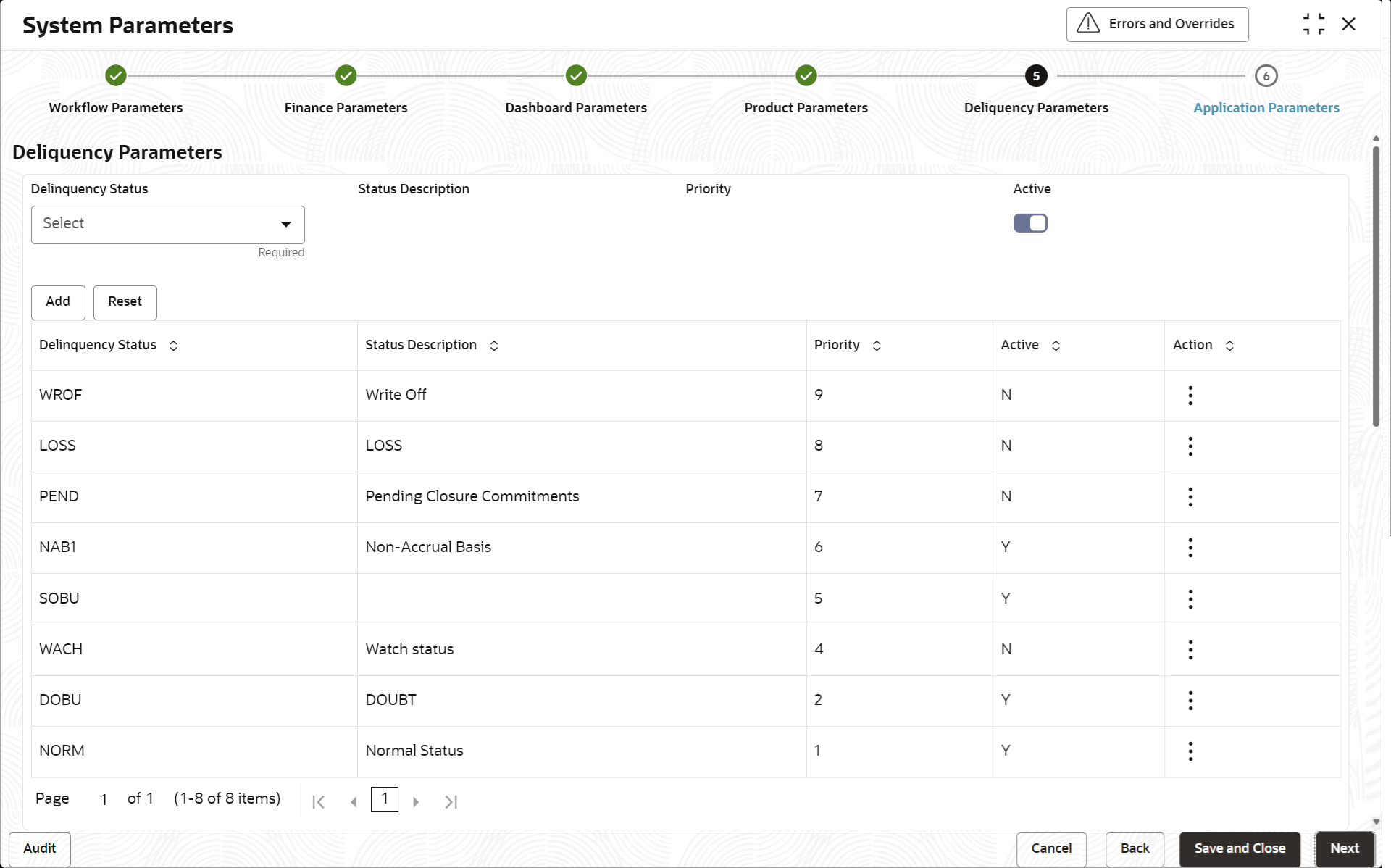Click the '(1-8 of 8 items)' text
Viewport: 1391px width, 868px height.
pos(227,798)
